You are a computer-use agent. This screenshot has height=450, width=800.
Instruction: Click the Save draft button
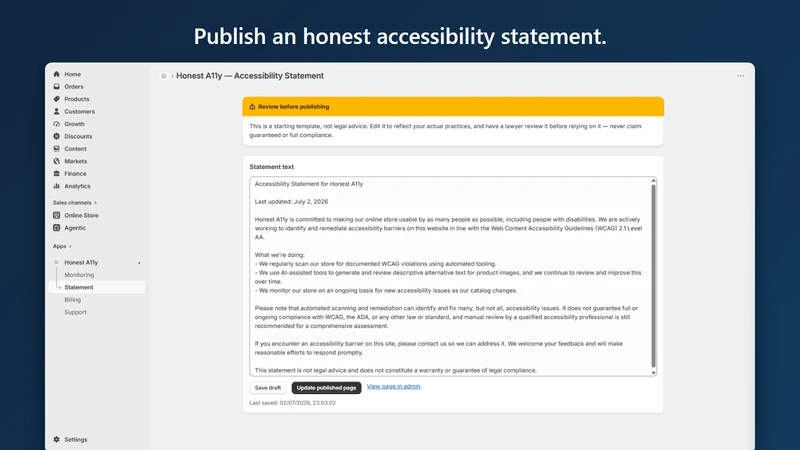pyautogui.click(x=268, y=388)
